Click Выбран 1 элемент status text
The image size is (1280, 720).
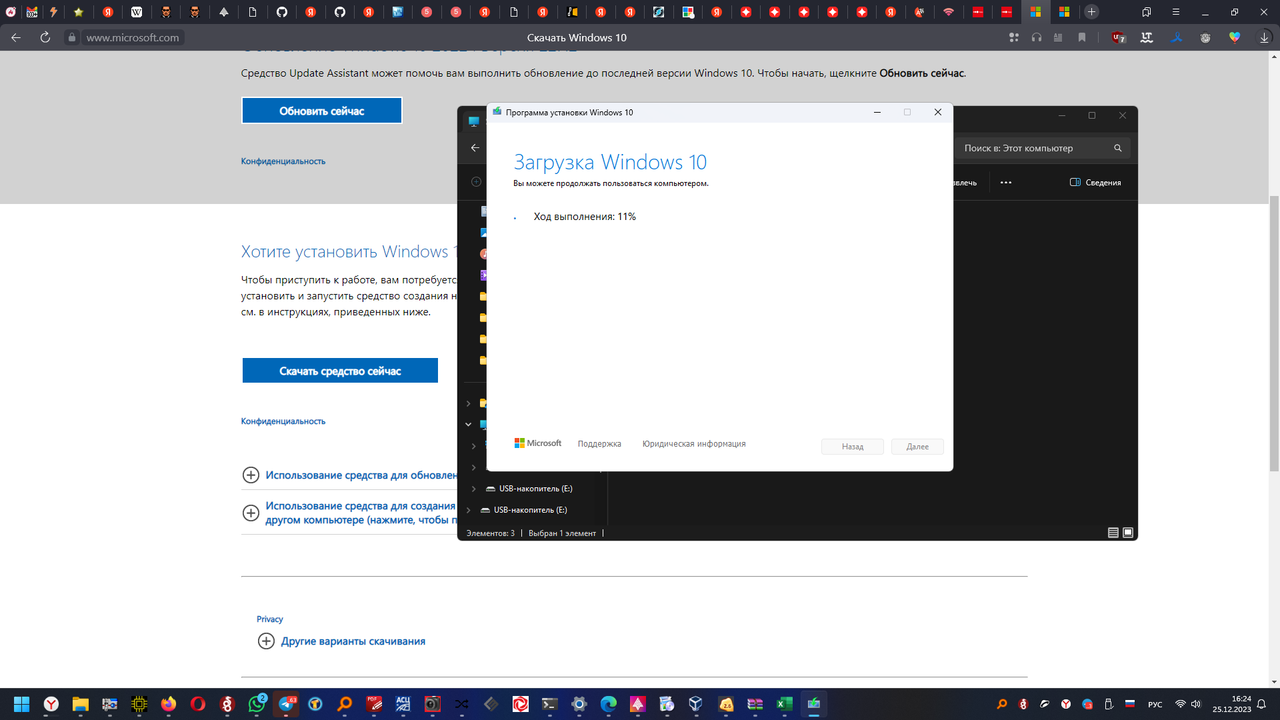pos(561,533)
